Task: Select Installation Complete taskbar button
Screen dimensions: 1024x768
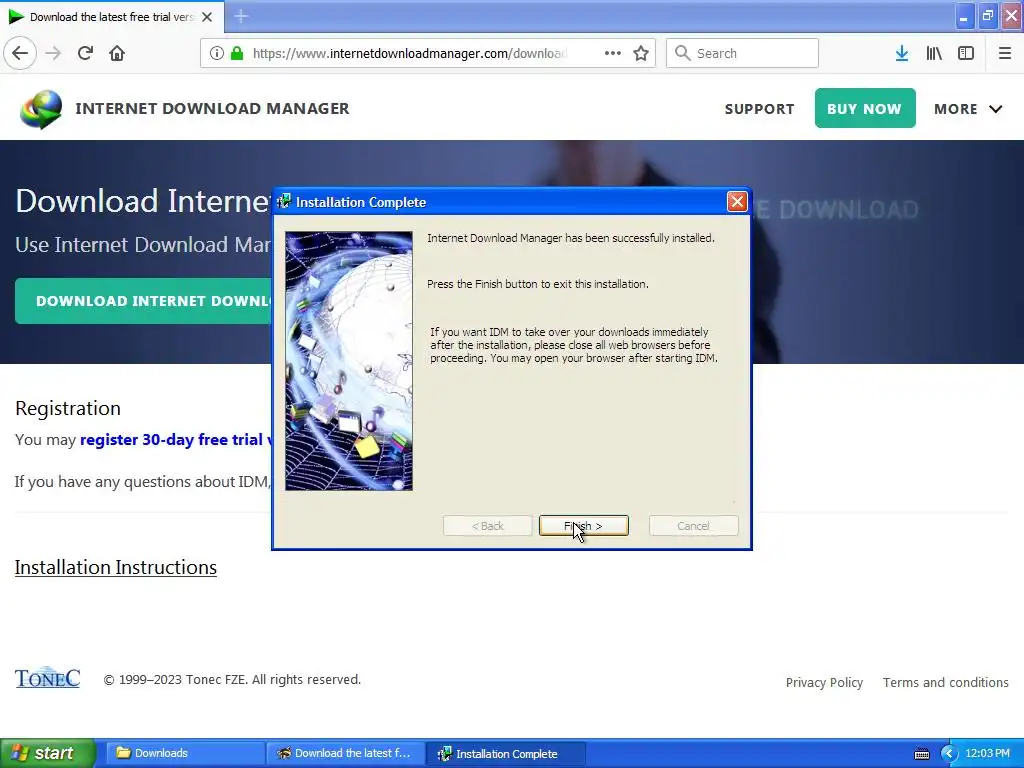Action: [x=505, y=754]
